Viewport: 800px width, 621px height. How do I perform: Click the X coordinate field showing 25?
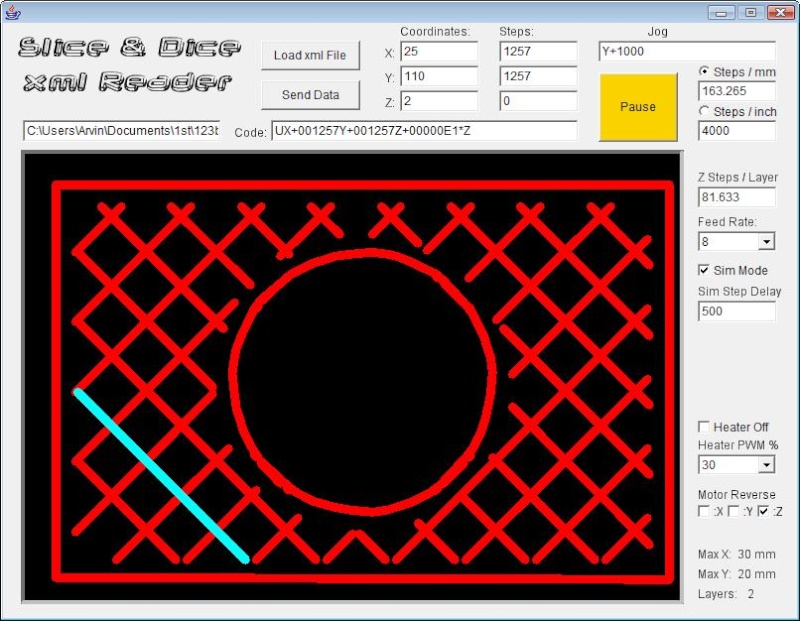click(439, 51)
